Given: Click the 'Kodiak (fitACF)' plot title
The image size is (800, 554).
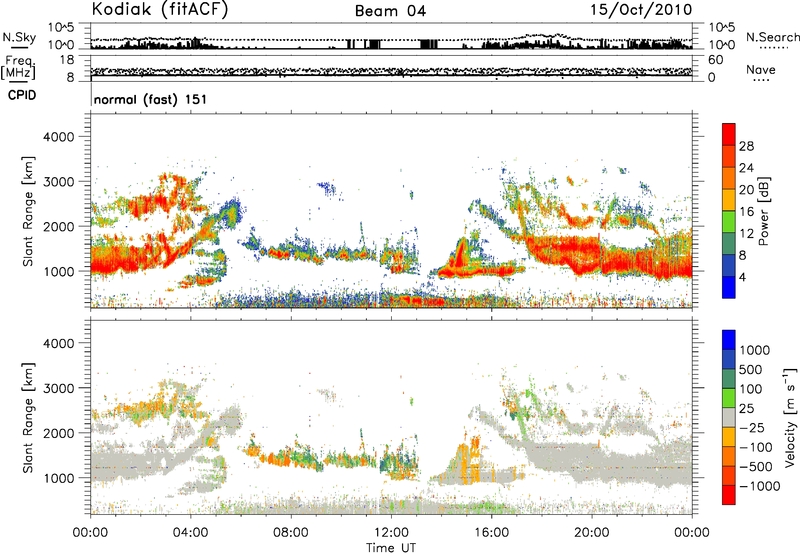Looking at the screenshot, I should pos(160,9).
